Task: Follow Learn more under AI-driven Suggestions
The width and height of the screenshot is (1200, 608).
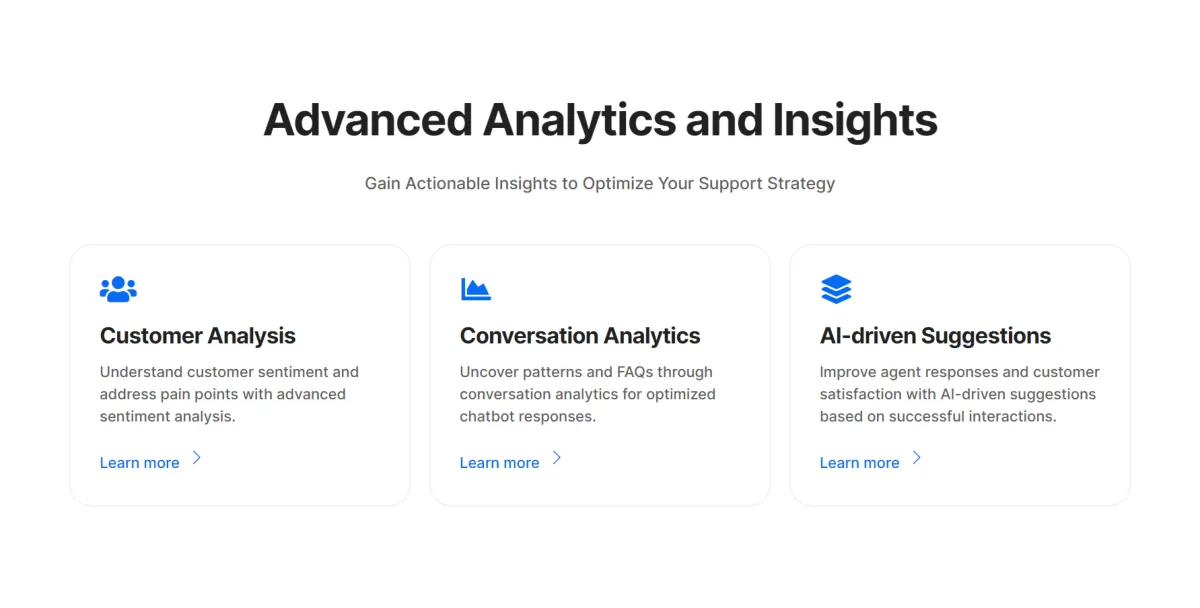Action: 860,463
